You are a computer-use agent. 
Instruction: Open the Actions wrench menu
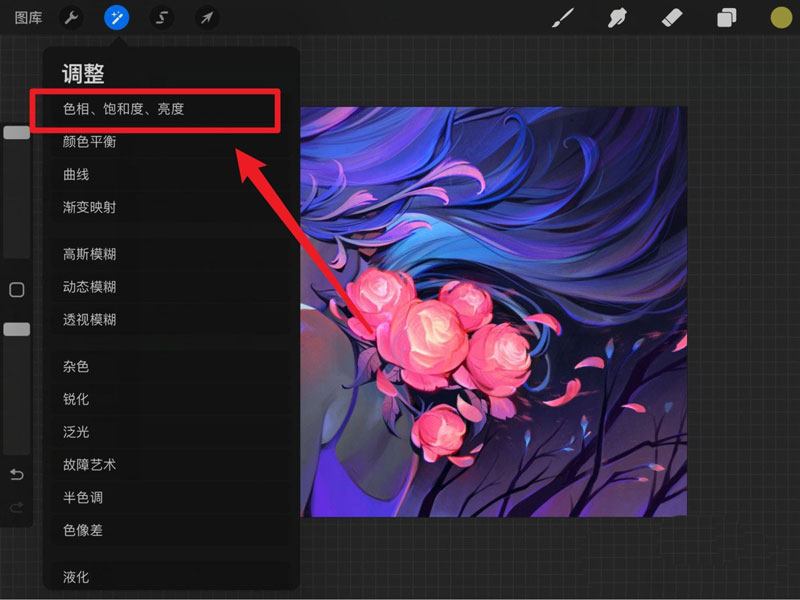(x=70, y=17)
